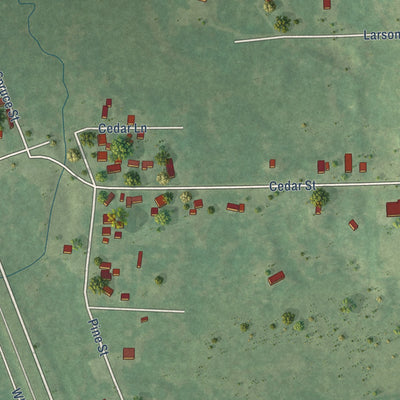Select the isolated red building west of Pine St
400x400 pixels.
68,249
